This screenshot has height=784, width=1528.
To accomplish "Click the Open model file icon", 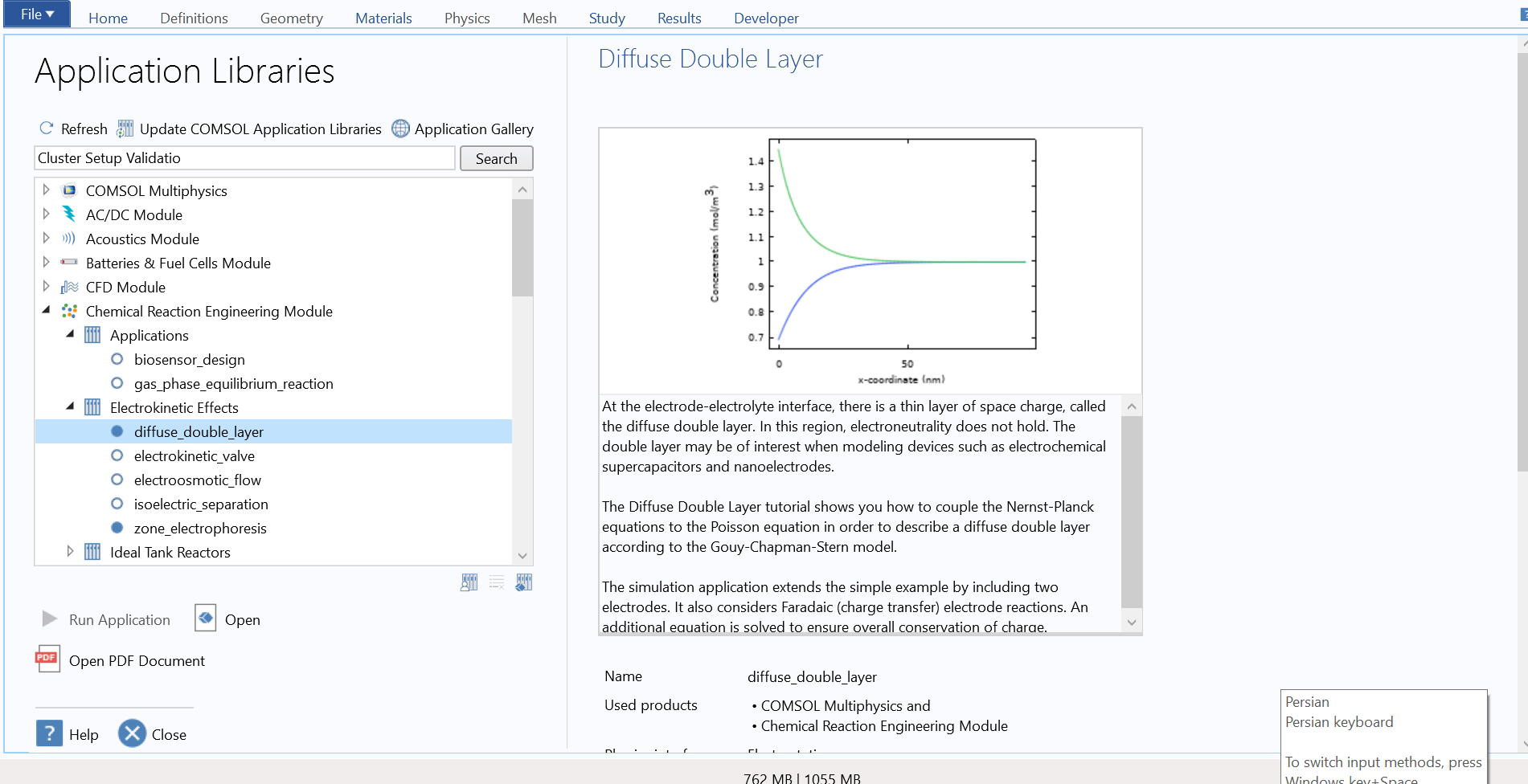I will tap(206, 619).
